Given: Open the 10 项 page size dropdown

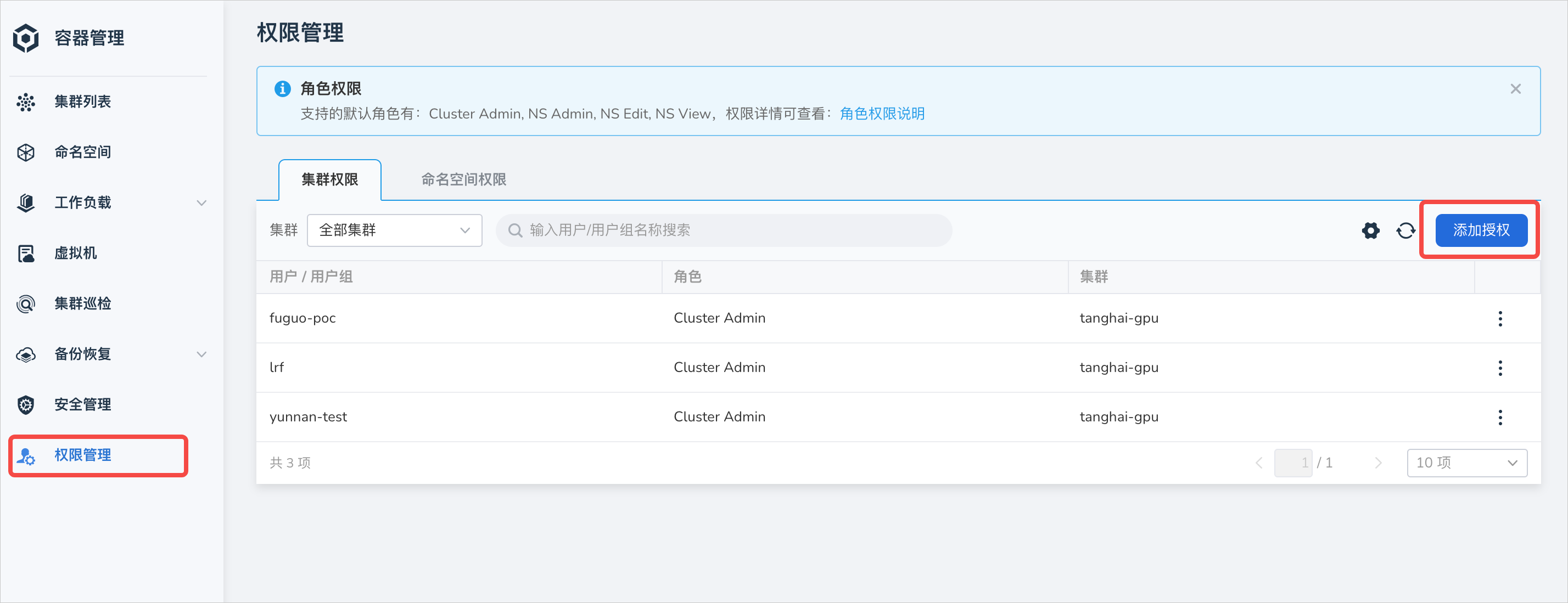Looking at the screenshot, I should tap(1467, 463).
